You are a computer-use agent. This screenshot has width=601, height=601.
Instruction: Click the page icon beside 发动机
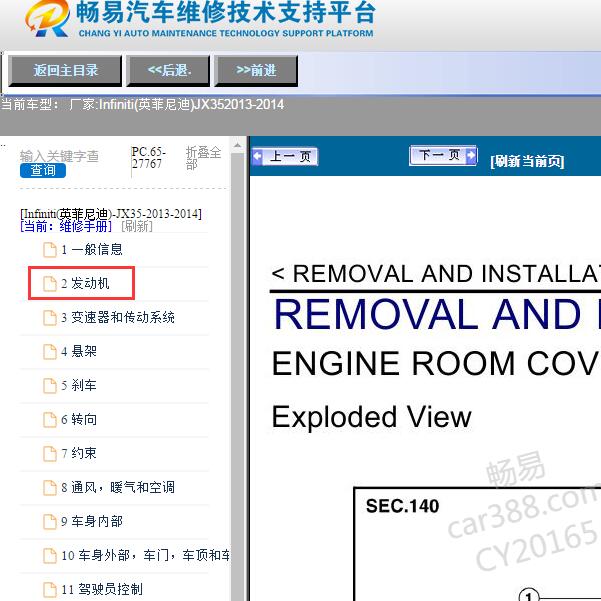[49, 284]
